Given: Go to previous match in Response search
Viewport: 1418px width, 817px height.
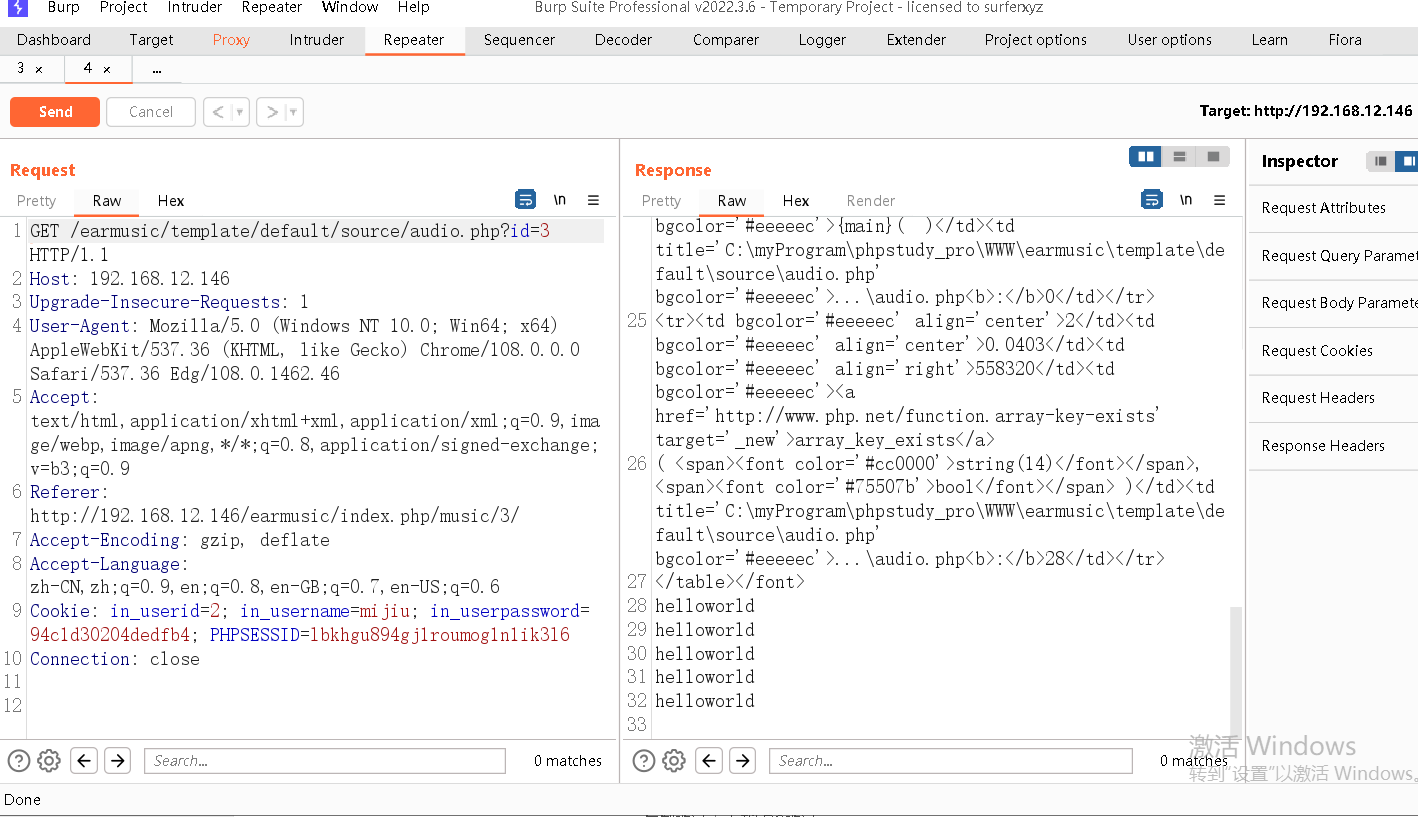Looking at the screenshot, I should [x=709, y=761].
